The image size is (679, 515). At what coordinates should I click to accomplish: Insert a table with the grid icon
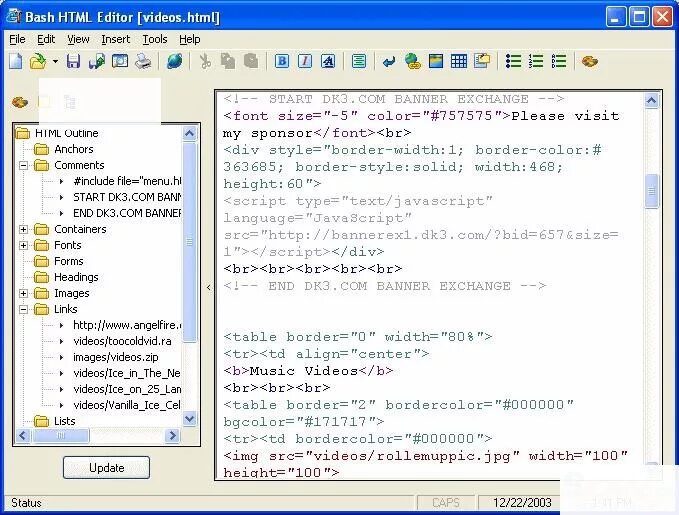coord(459,61)
